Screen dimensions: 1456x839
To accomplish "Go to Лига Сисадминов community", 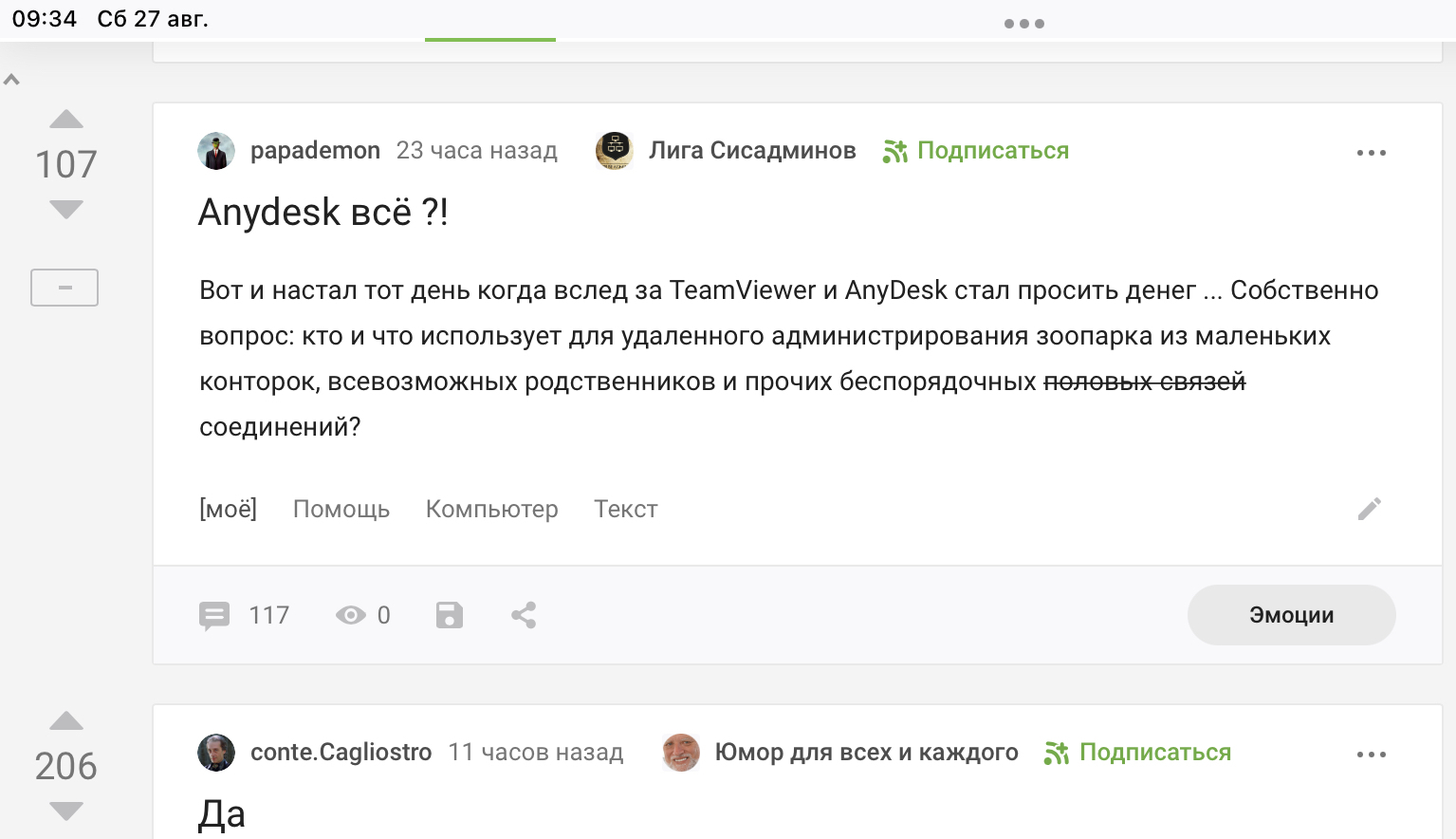I will 752,151.
